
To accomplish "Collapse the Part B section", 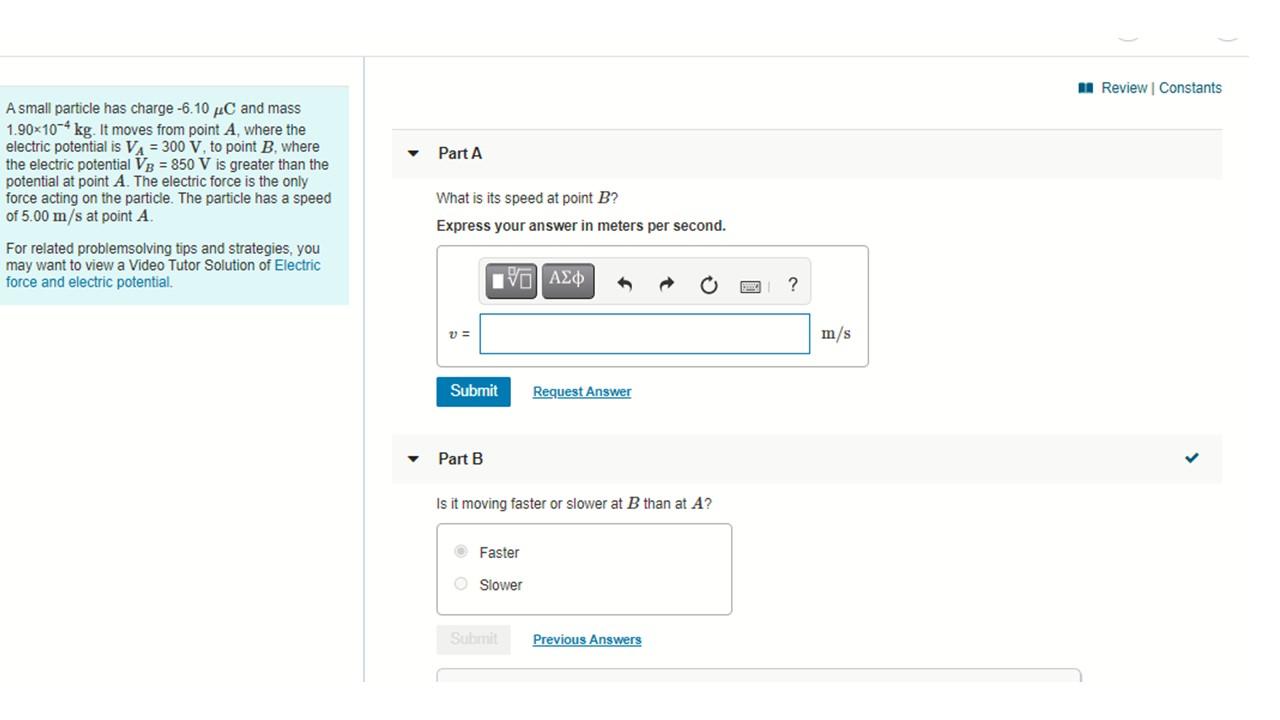I will click(x=413, y=458).
